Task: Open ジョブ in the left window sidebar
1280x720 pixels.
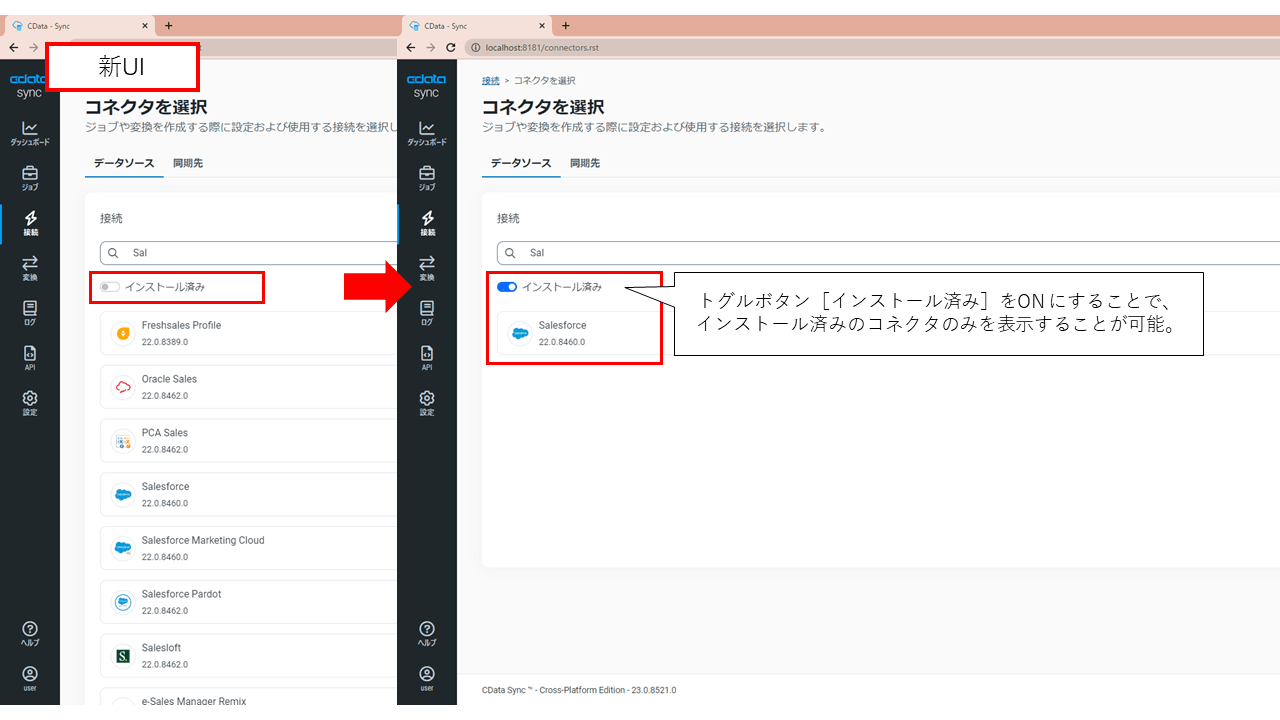Action: [30, 178]
